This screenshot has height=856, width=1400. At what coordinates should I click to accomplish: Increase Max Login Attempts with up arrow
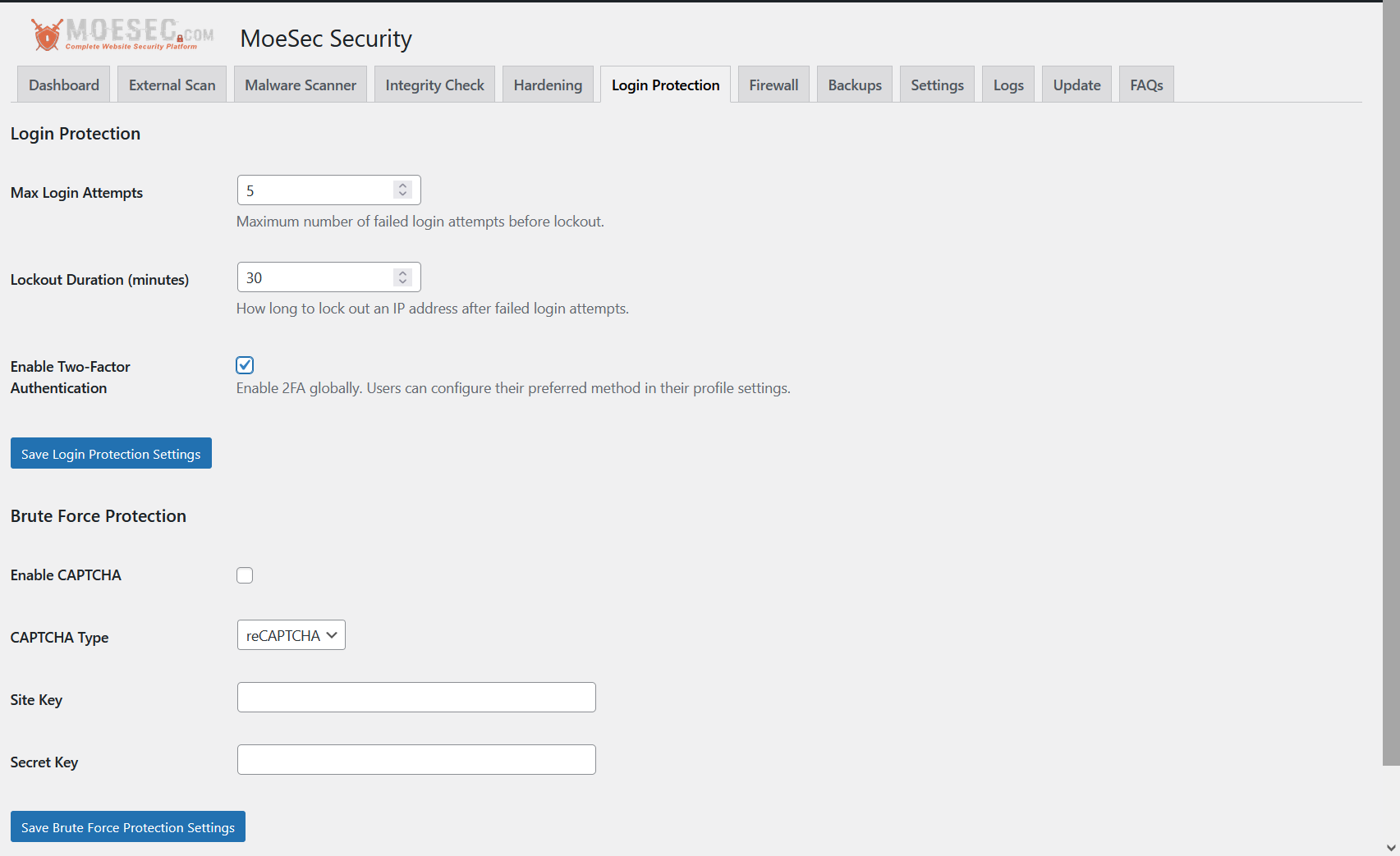point(402,185)
